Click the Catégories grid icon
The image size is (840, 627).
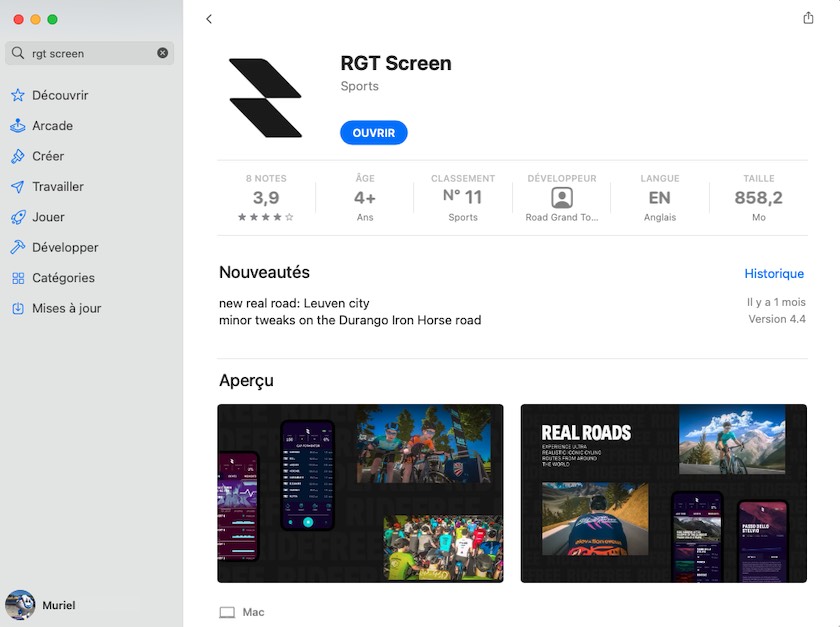(18, 278)
